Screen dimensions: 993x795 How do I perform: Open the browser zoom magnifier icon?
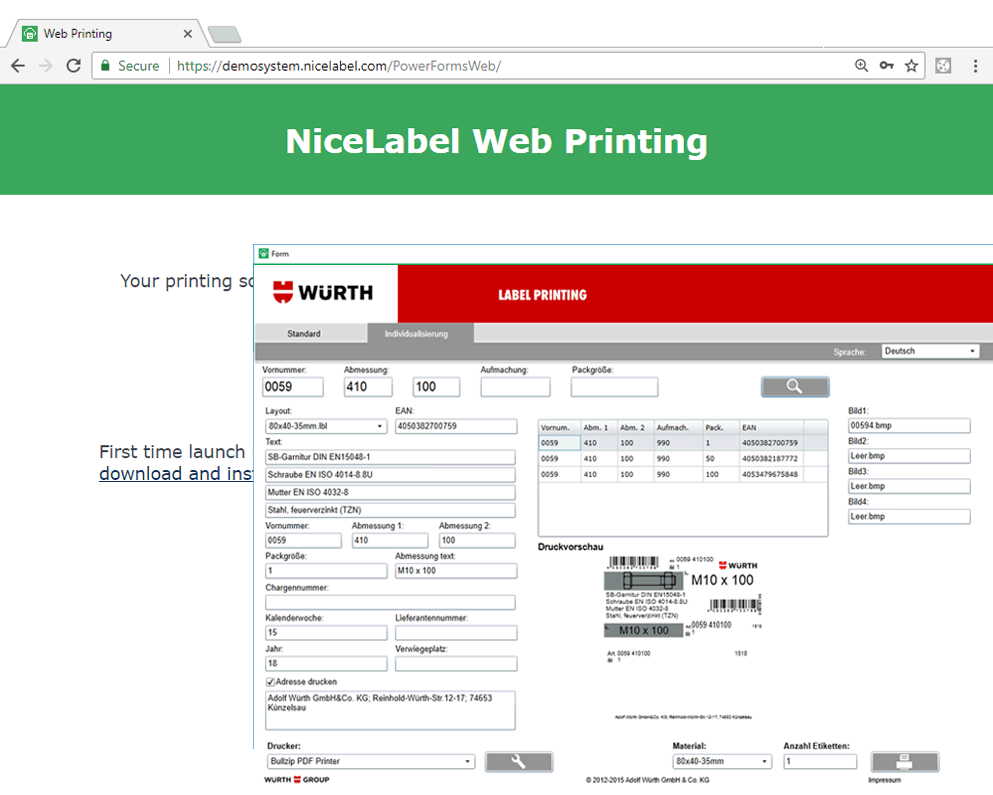point(861,65)
